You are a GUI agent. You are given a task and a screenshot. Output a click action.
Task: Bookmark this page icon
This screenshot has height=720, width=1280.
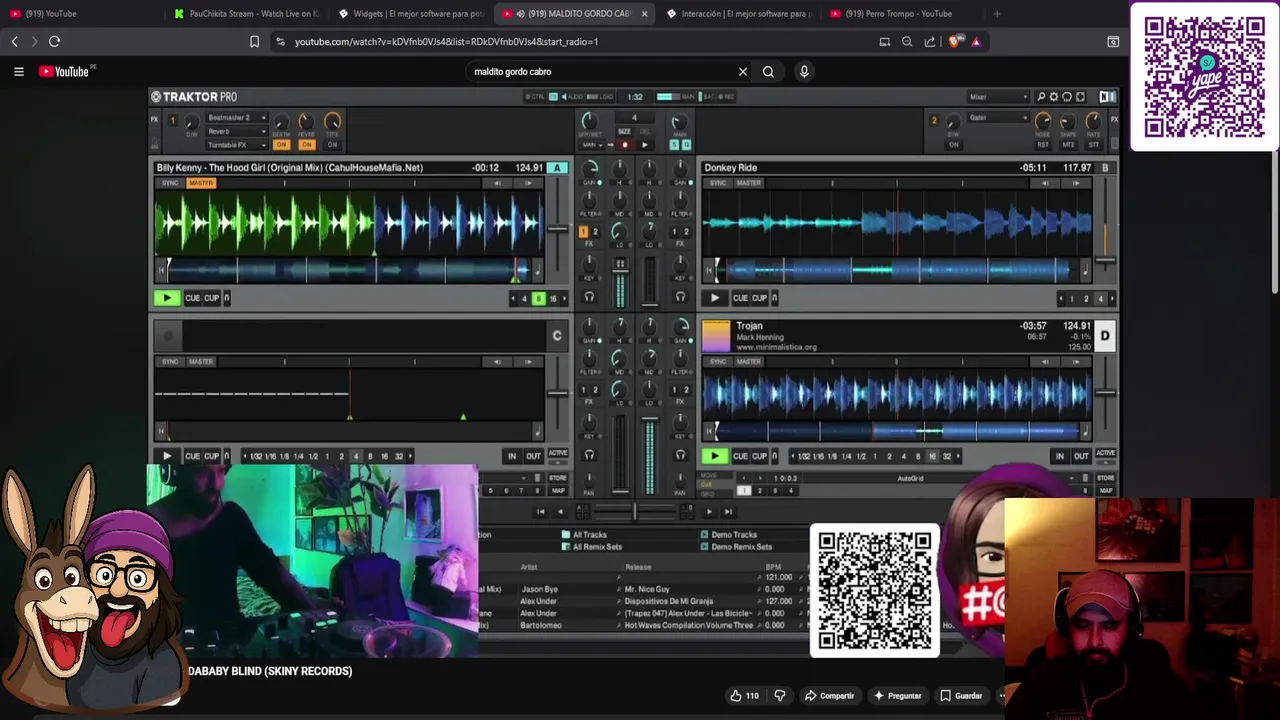(x=254, y=42)
